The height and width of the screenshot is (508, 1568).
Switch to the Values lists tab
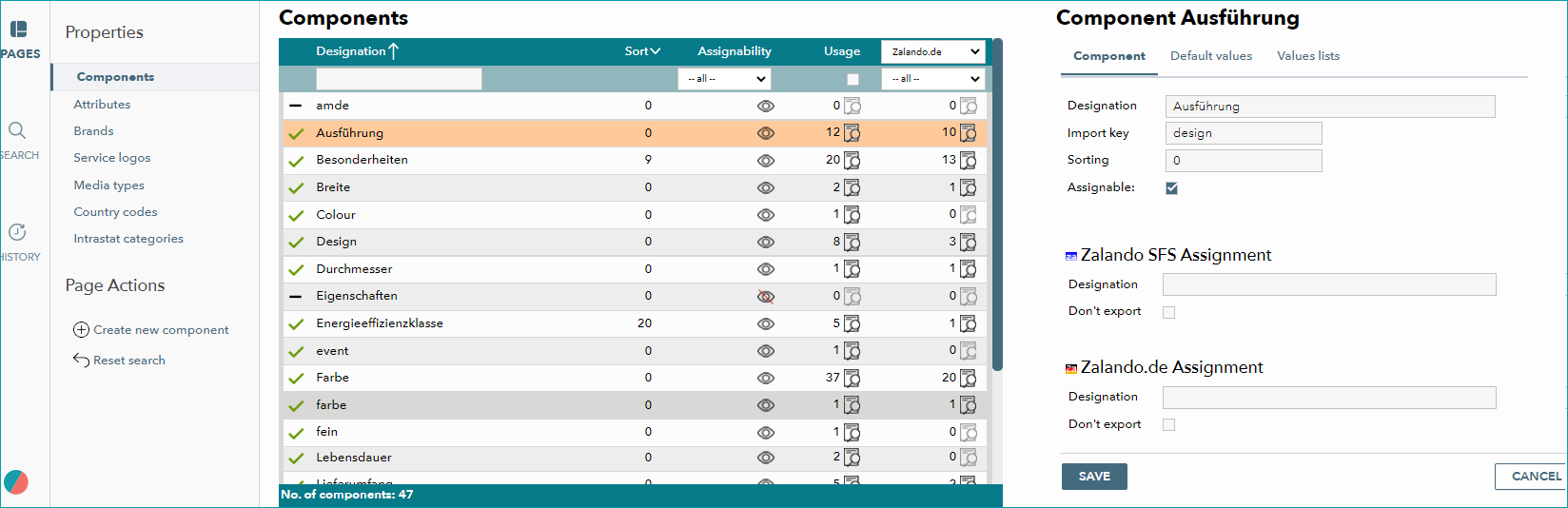1308,56
